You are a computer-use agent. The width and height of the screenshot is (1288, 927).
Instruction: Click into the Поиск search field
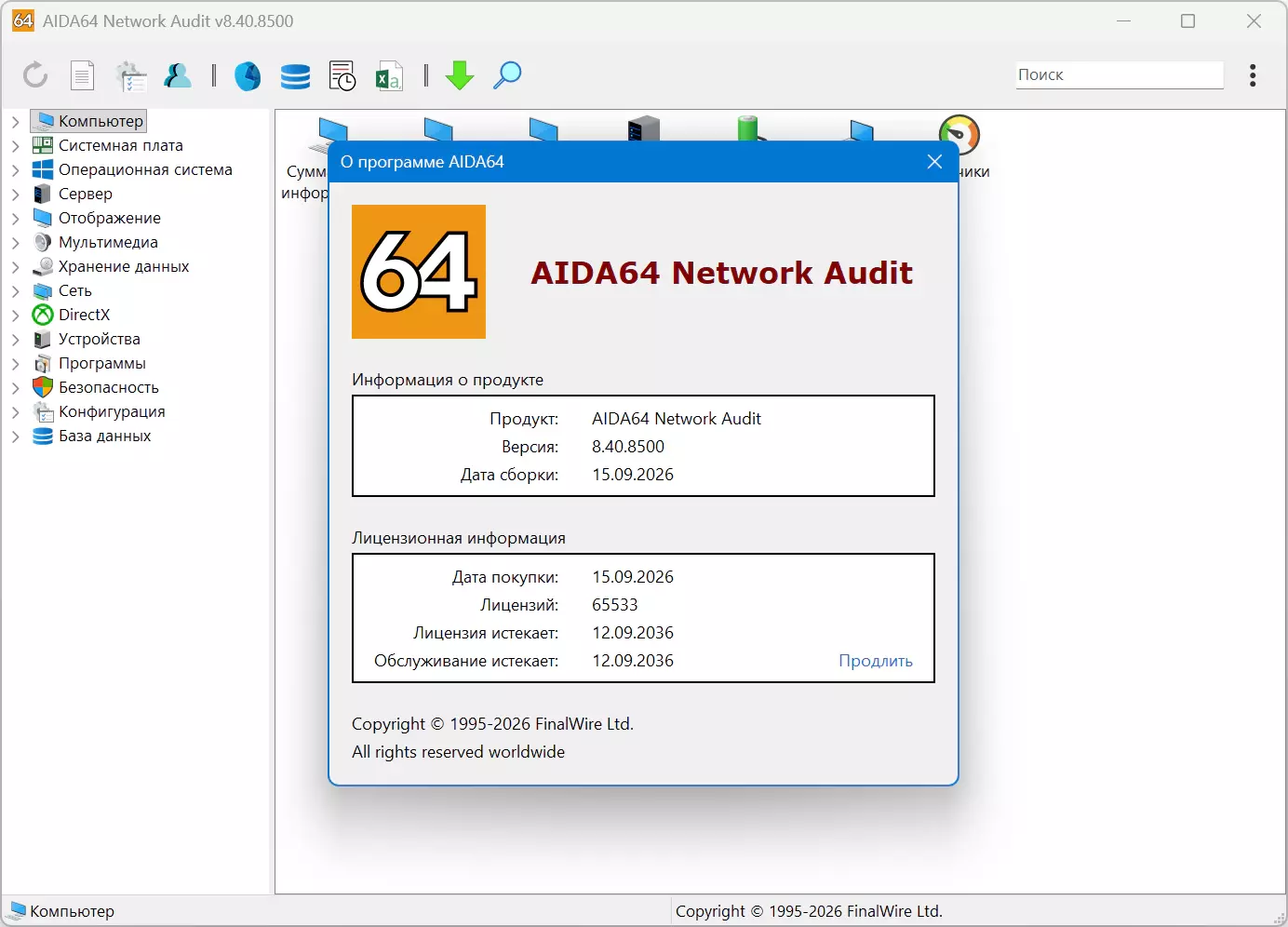(x=1120, y=74)
